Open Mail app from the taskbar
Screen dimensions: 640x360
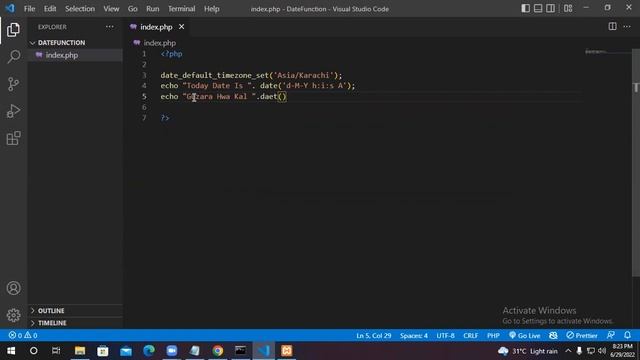[x=126, y=351]
